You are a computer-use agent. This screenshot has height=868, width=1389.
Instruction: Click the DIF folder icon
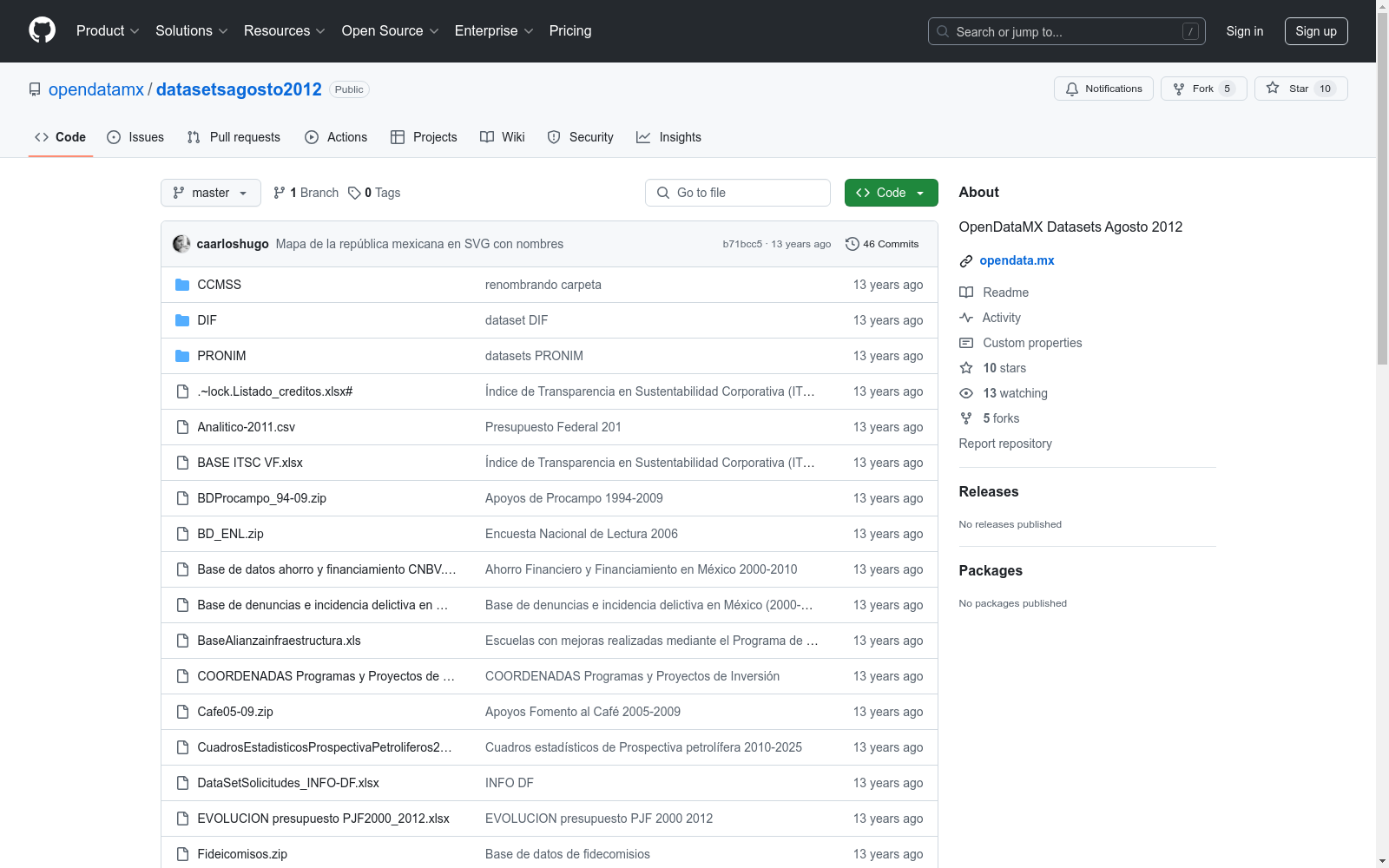click(182, 320)
